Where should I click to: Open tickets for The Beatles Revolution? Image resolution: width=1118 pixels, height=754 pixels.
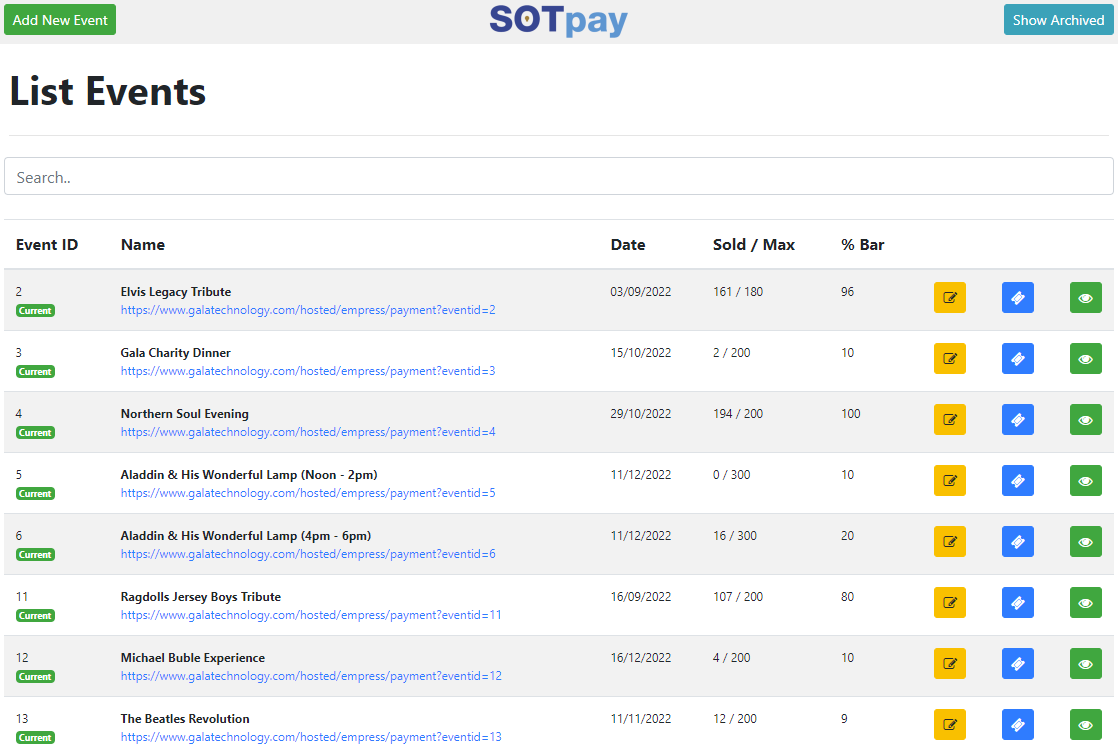point(1017,725)
